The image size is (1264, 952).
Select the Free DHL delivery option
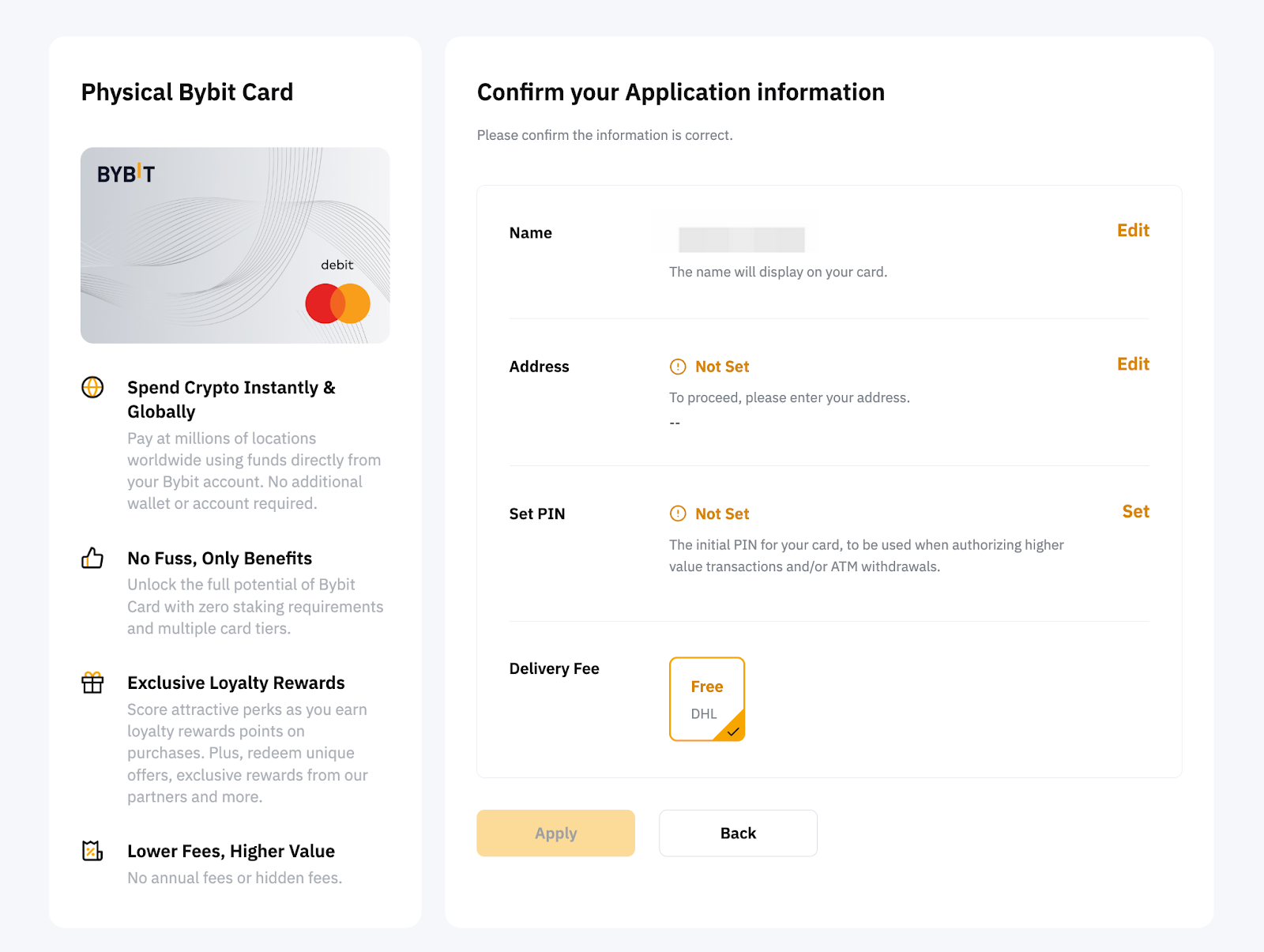(706, 698)
